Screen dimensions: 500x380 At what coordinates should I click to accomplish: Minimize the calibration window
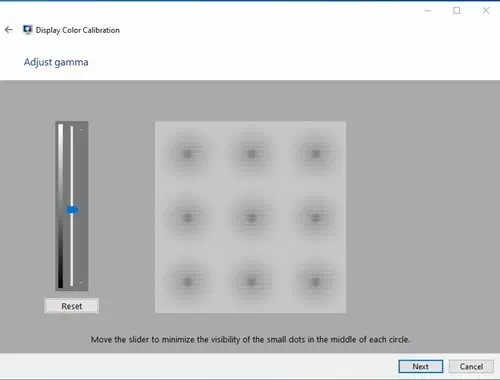(428, 11)
